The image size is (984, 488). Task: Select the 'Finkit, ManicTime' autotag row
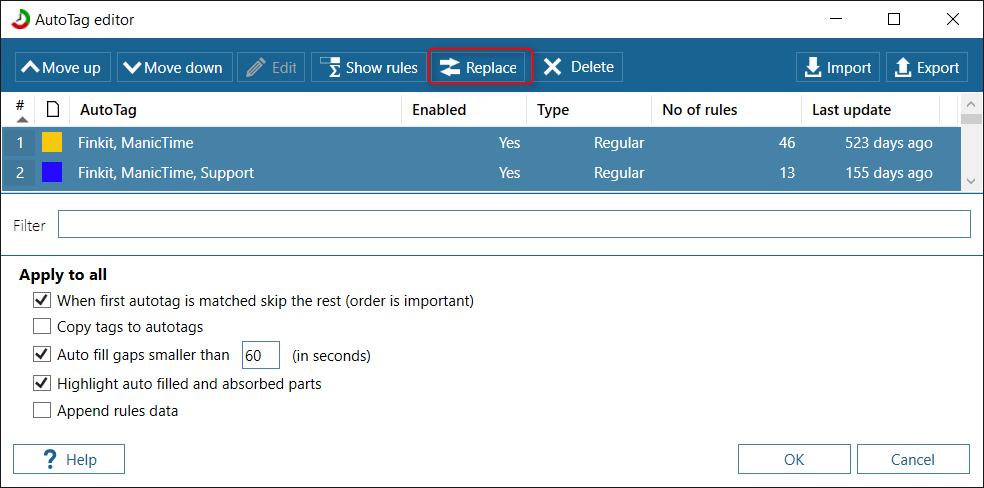tap(481, 143)
